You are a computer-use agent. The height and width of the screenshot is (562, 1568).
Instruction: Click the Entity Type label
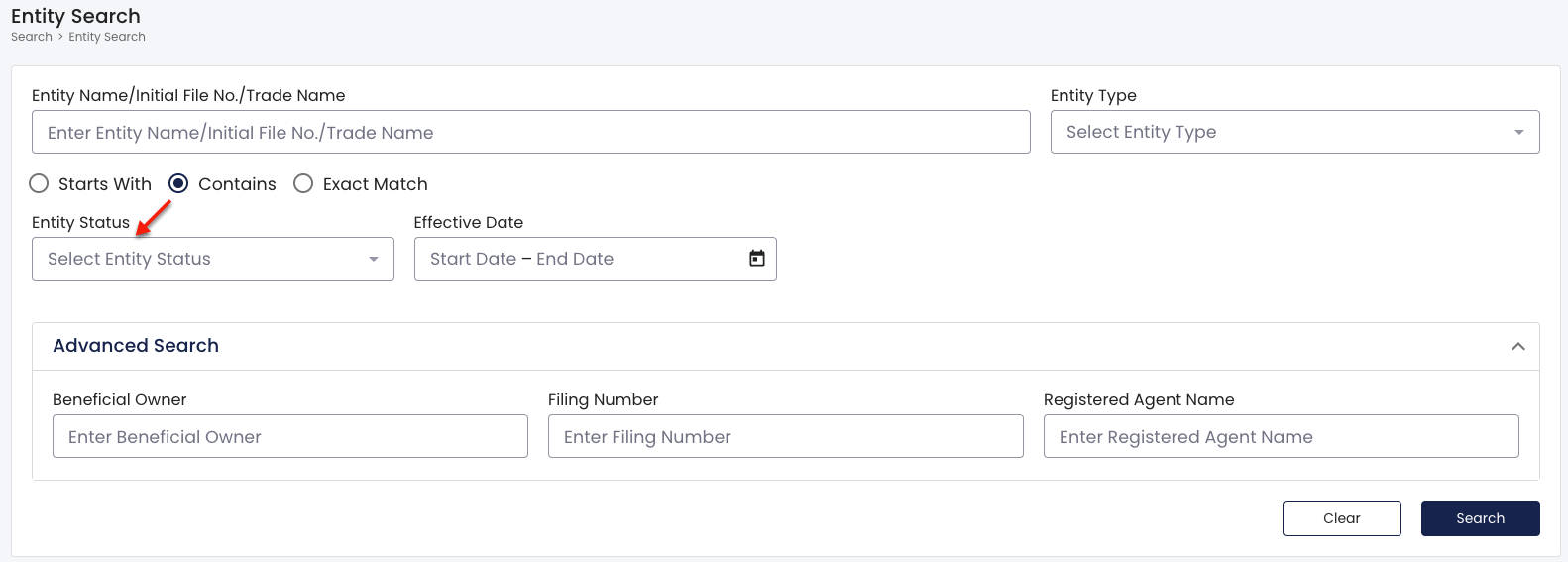coord(1093,96)
